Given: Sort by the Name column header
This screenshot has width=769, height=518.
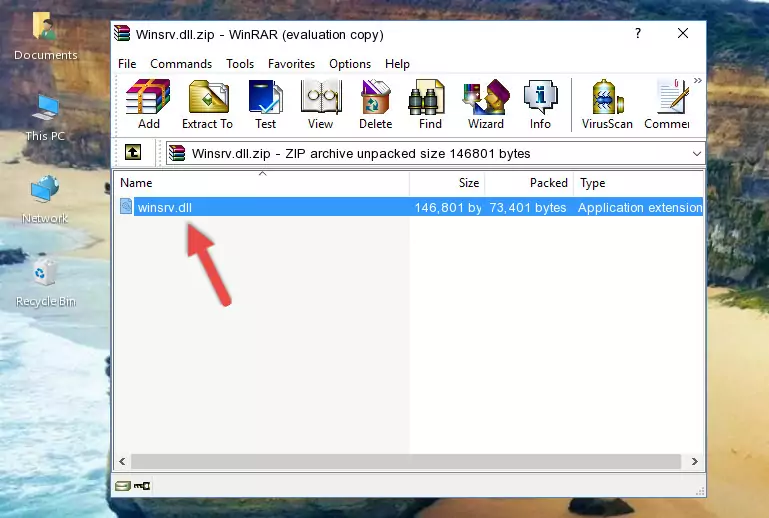Looking at the screenshot, I should coord(262,183).
